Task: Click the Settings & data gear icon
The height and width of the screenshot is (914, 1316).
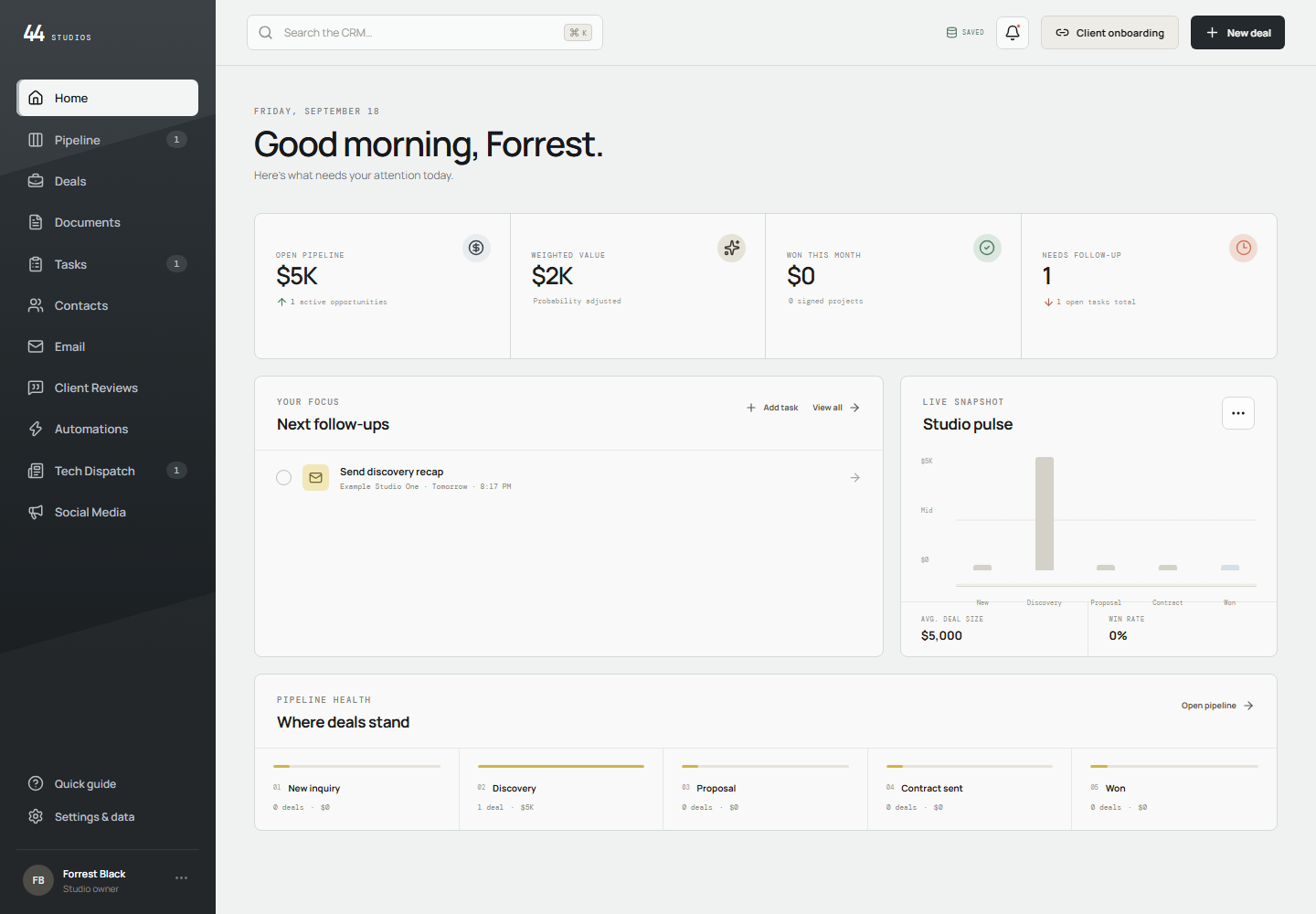Action: click(36, 816)
